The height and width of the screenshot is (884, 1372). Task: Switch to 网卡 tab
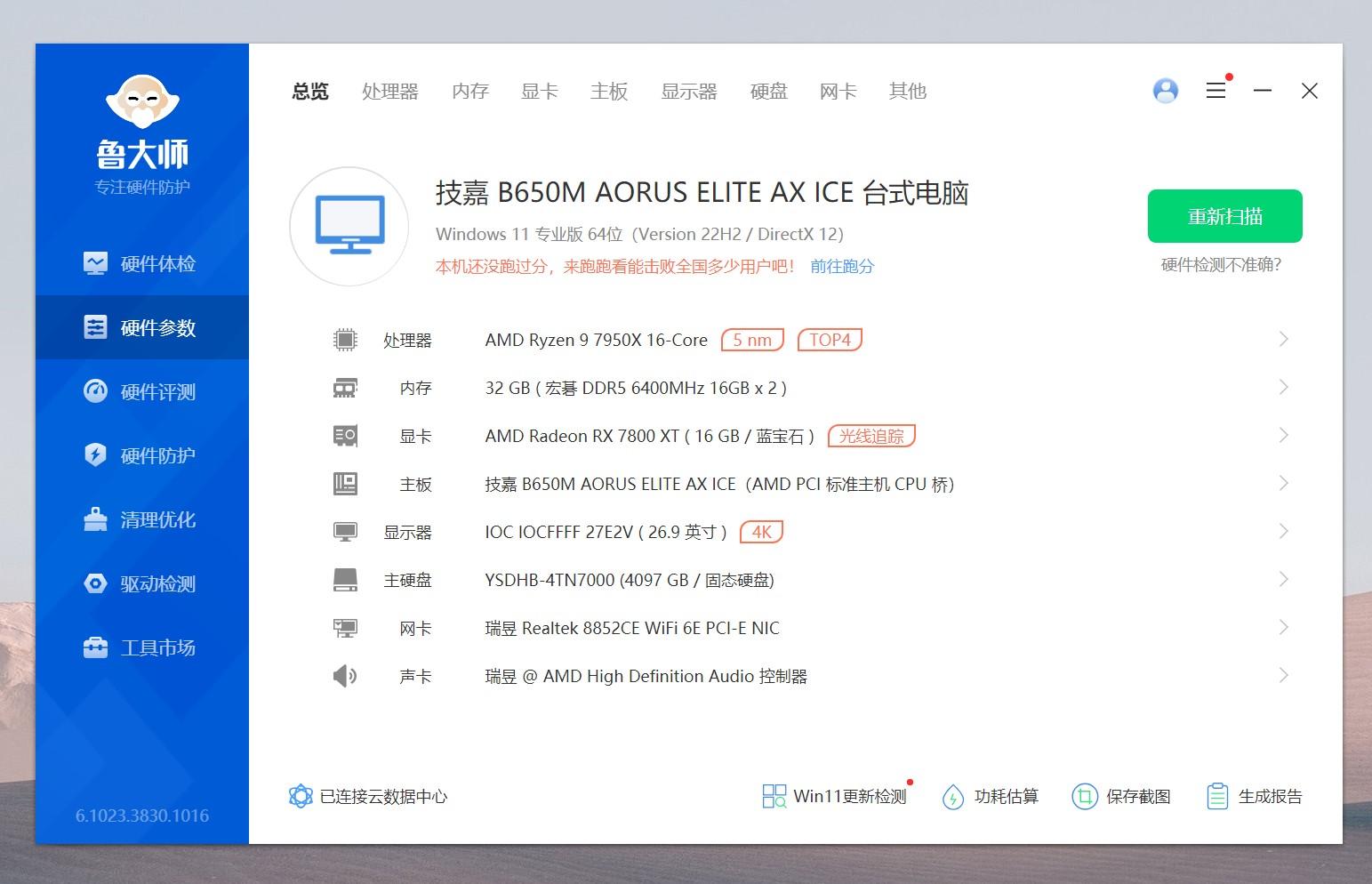click(x=838, y=91)
